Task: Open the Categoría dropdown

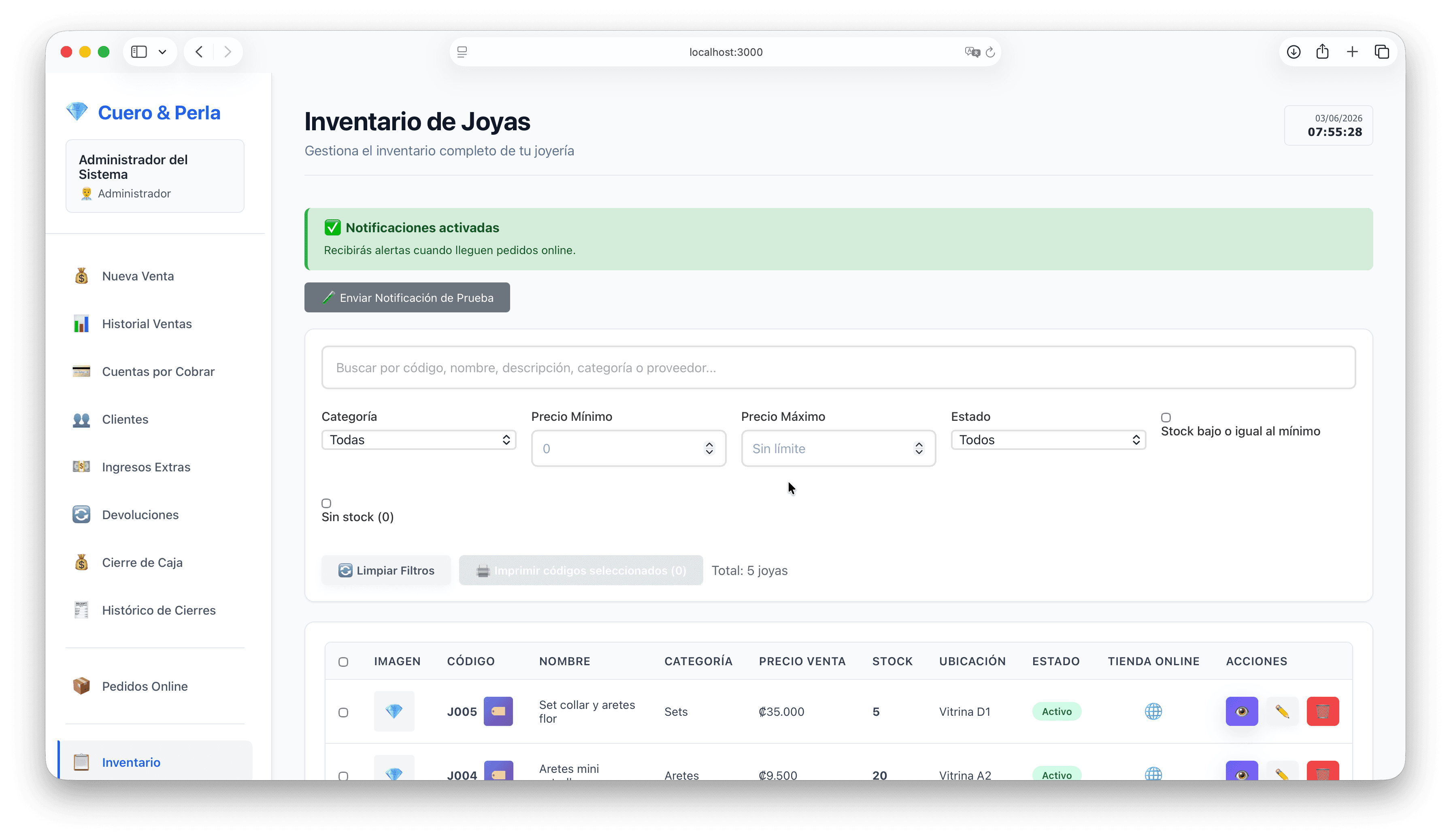Action: tap(419, 440)
